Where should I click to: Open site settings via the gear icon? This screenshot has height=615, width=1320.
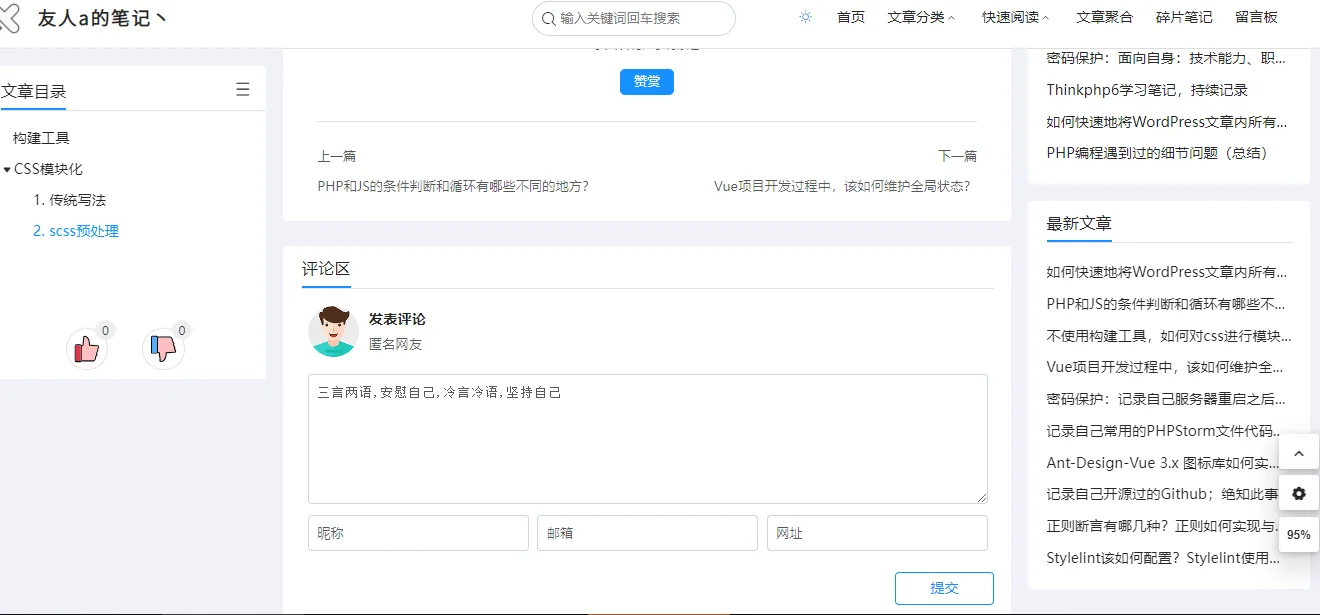[1298, 493]
